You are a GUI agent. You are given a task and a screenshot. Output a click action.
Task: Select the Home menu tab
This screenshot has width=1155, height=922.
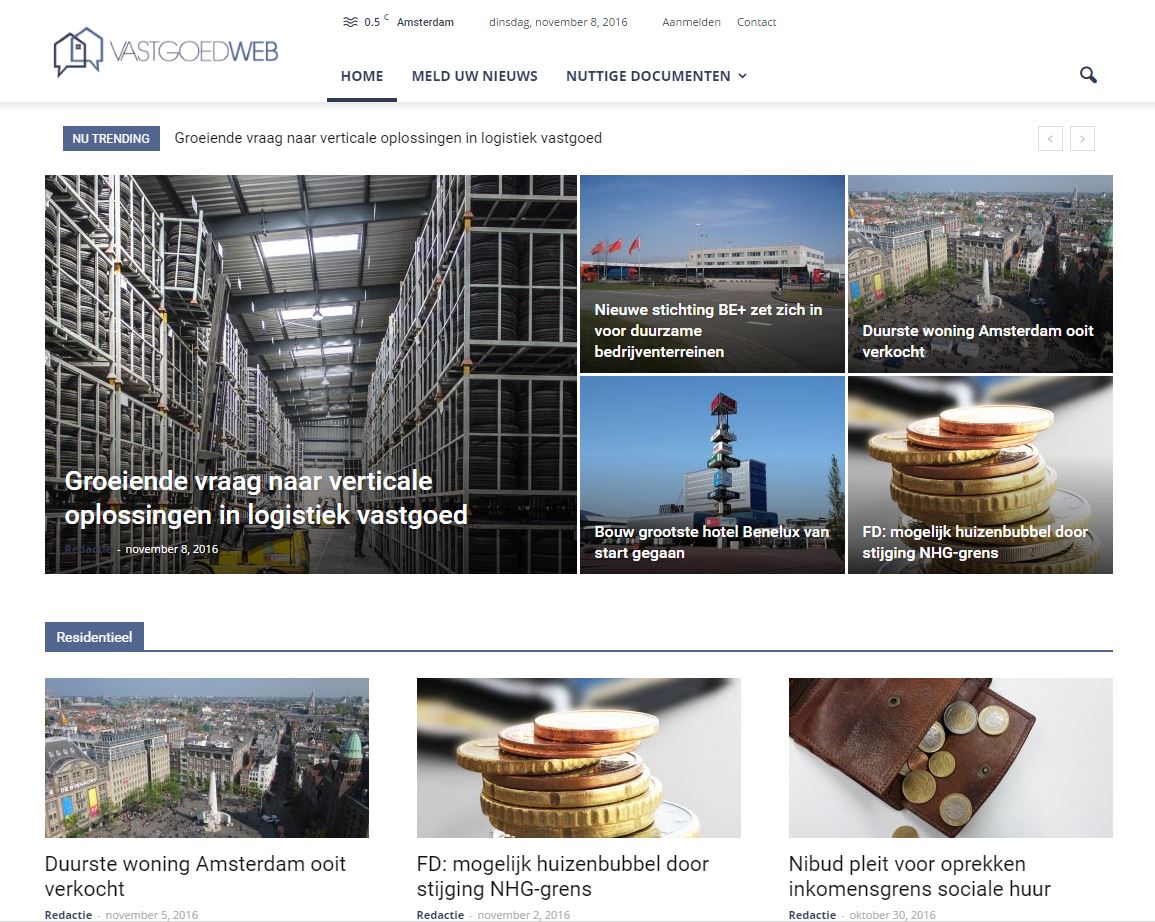click(x=362, y=76)
